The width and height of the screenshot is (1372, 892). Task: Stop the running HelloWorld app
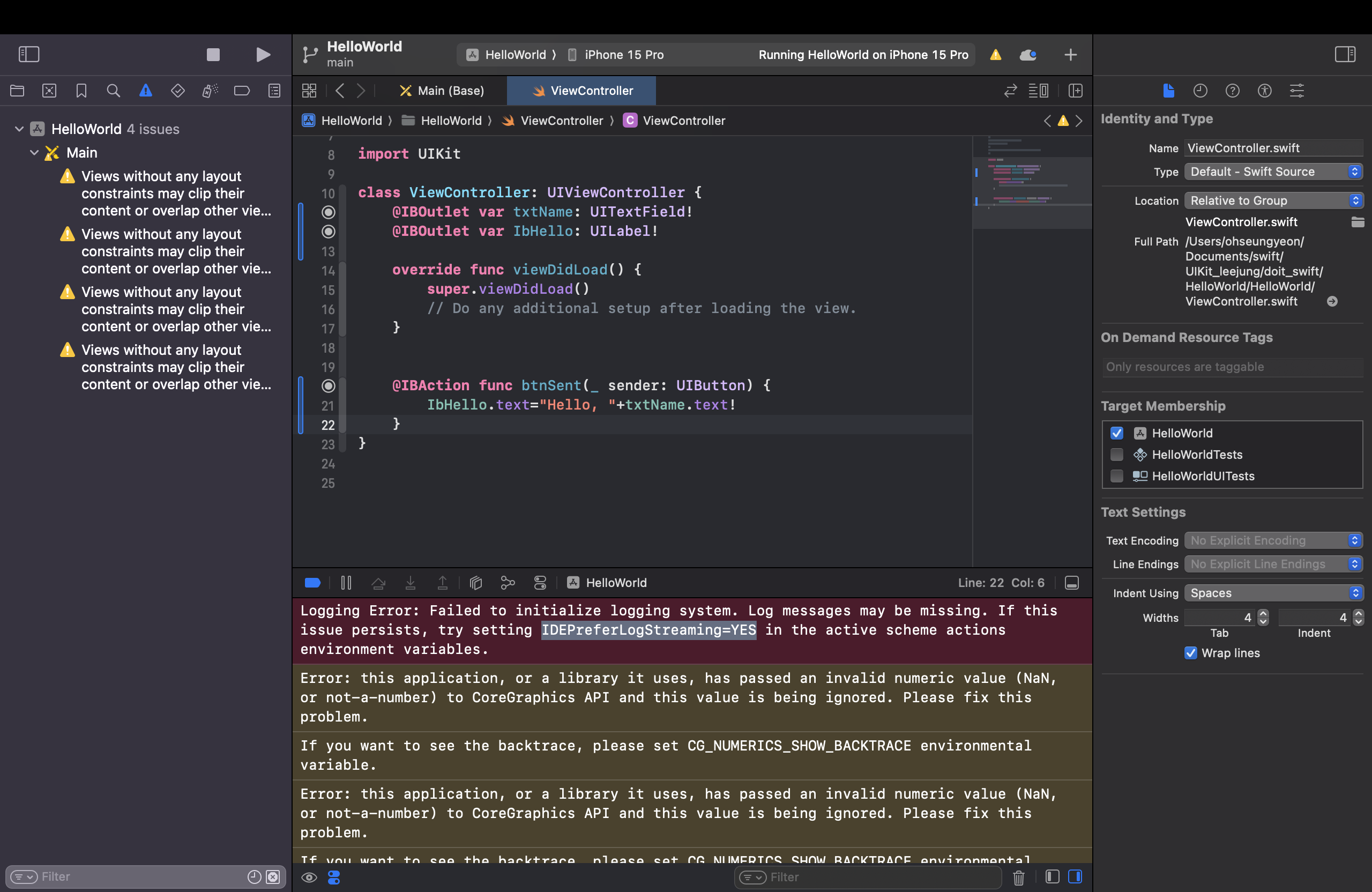213,54
